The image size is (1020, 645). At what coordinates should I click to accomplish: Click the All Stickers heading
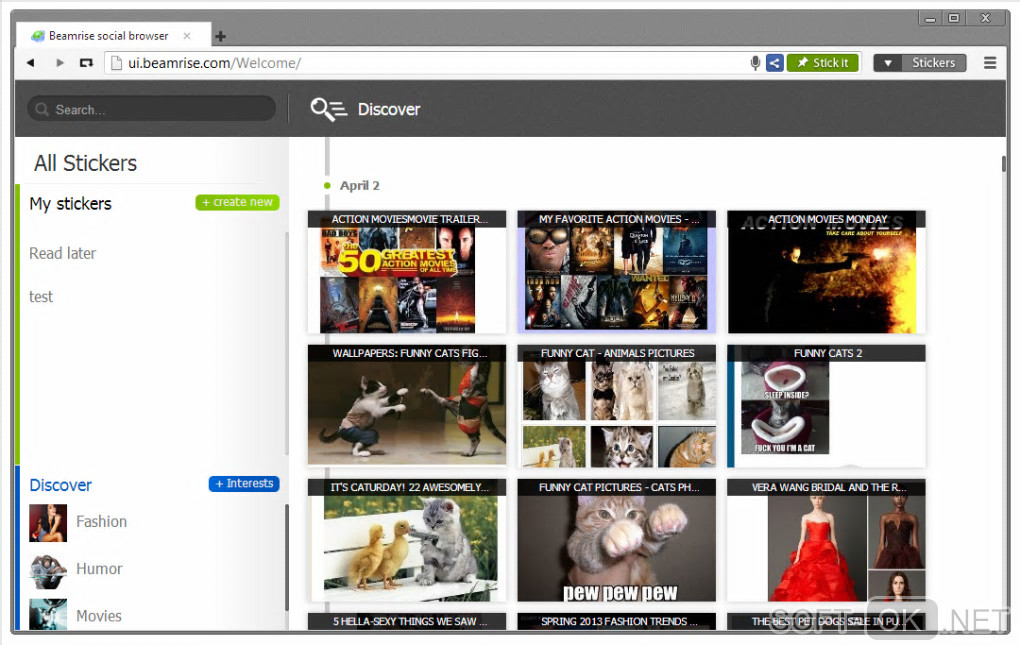coord(85,163)
